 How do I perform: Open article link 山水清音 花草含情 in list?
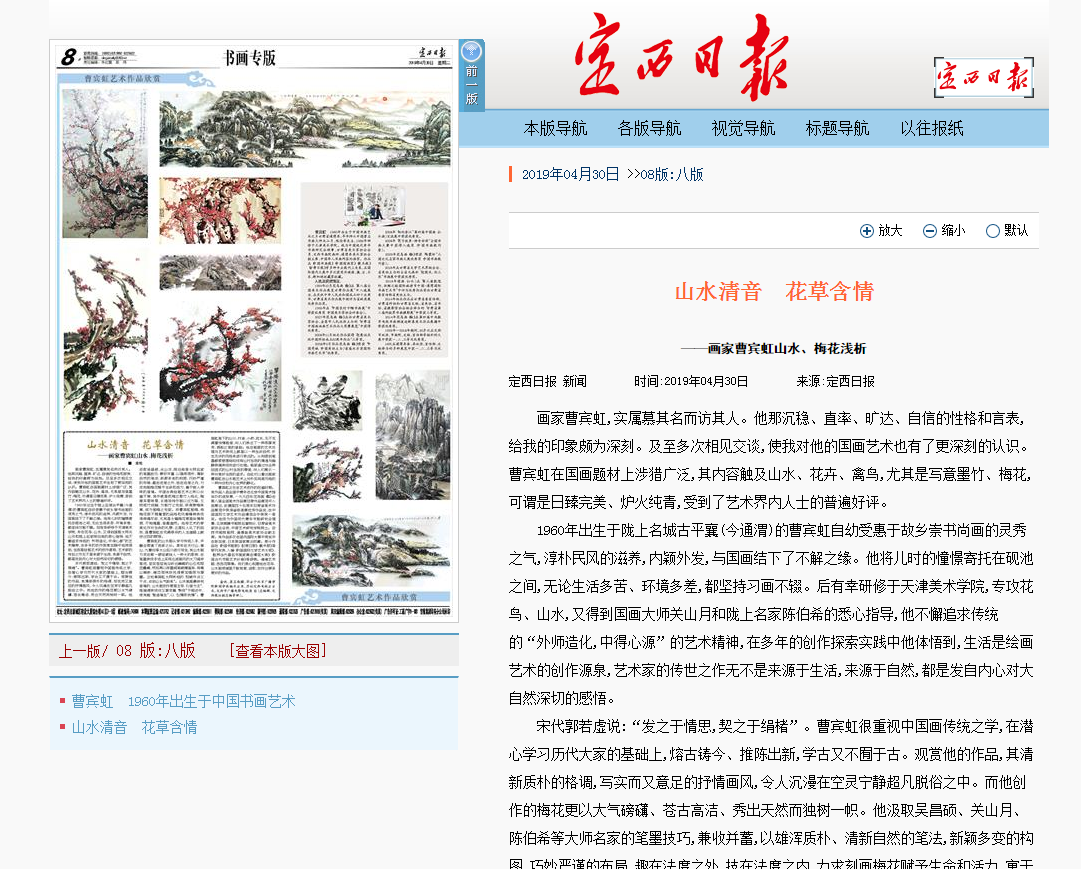134,727
